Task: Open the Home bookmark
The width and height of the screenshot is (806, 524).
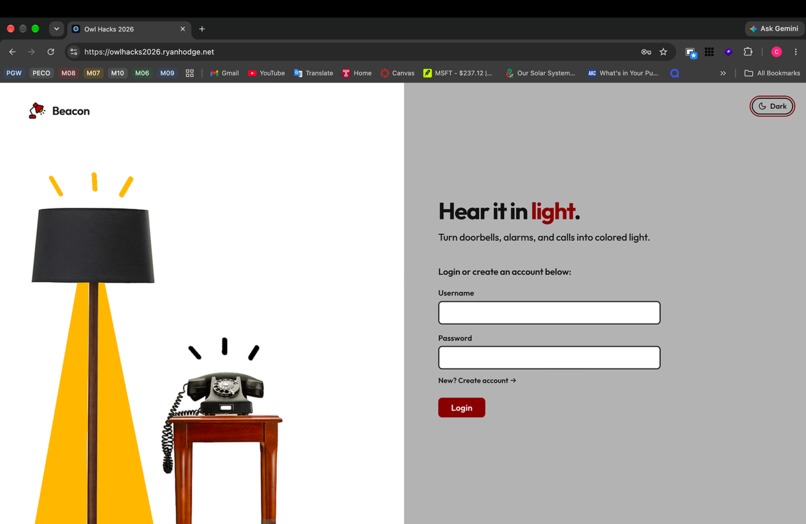Action: (x=357, y=73)
